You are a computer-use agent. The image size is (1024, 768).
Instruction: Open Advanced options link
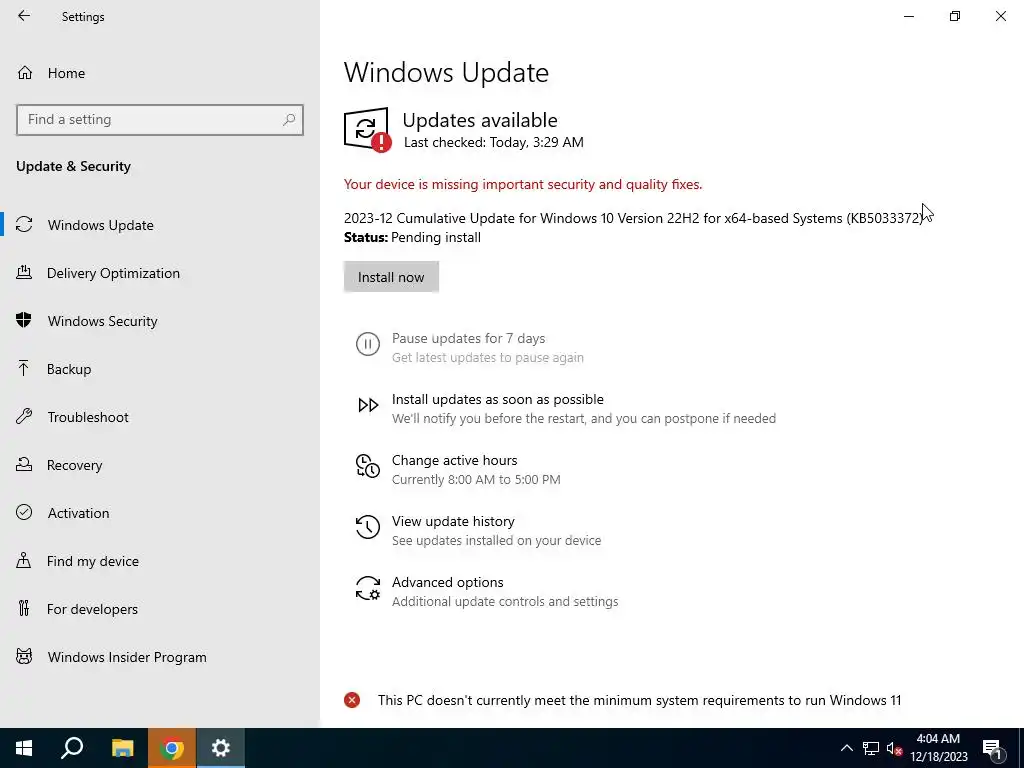(447, 582)
